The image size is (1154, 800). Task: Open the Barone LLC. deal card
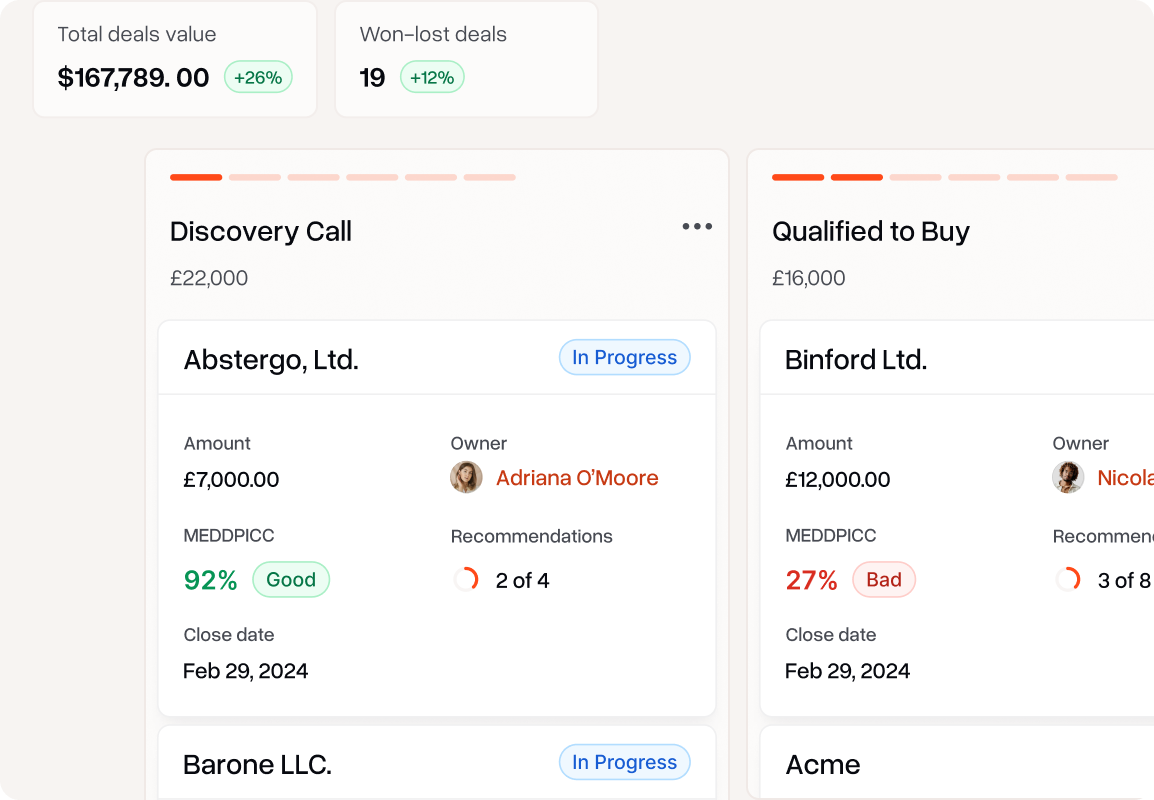(257, 765)
